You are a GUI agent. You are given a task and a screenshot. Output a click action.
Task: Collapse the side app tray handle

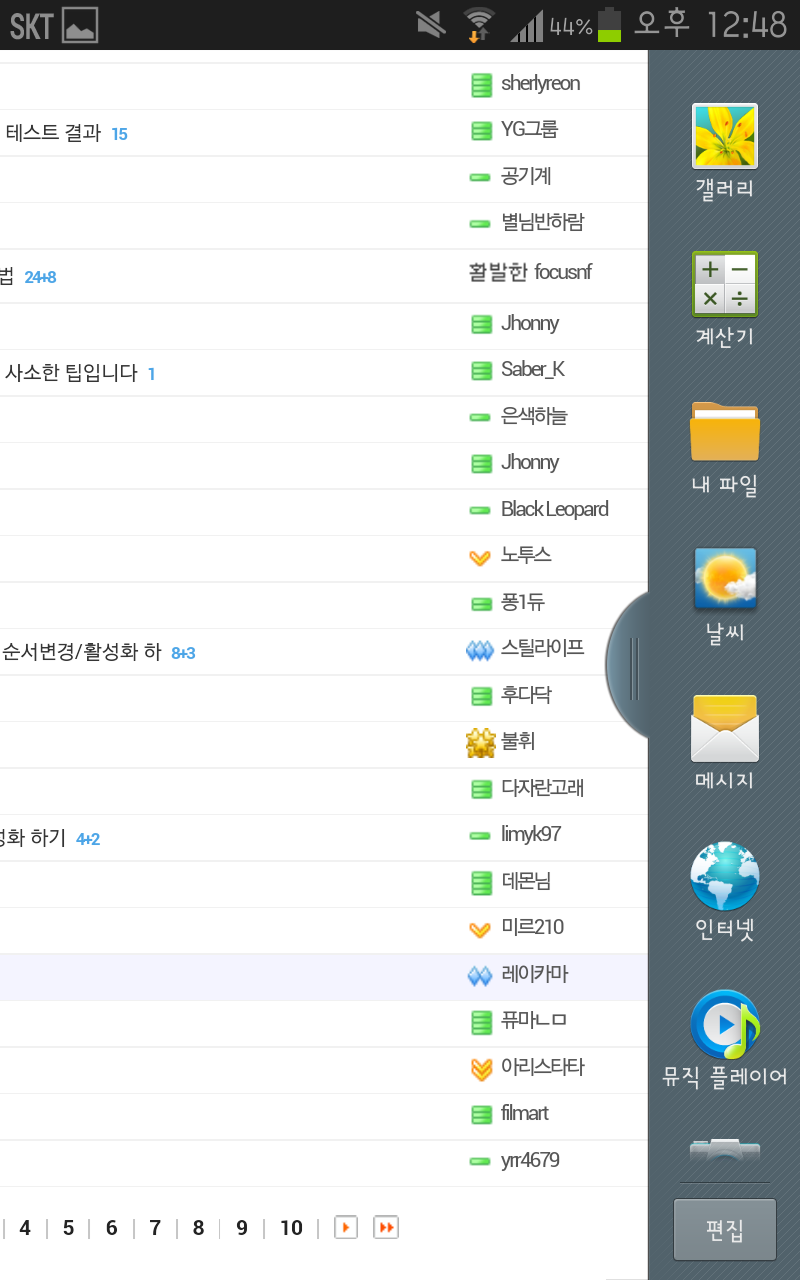click(632, 668)
